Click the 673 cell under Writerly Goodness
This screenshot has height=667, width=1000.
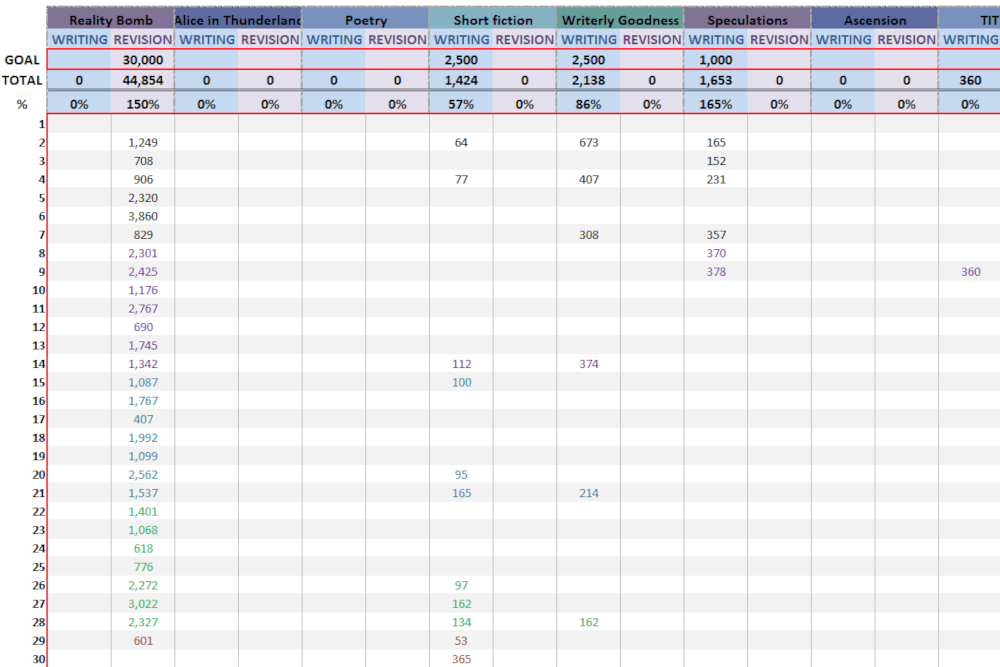589,143
